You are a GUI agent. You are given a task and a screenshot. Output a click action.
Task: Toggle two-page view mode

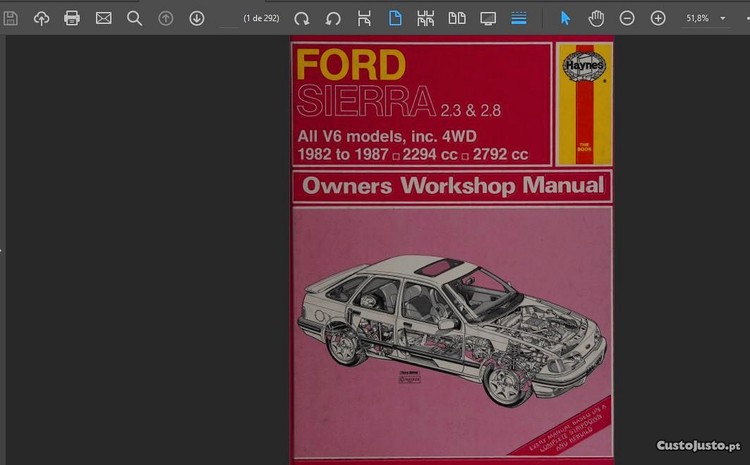click(457, 18)
